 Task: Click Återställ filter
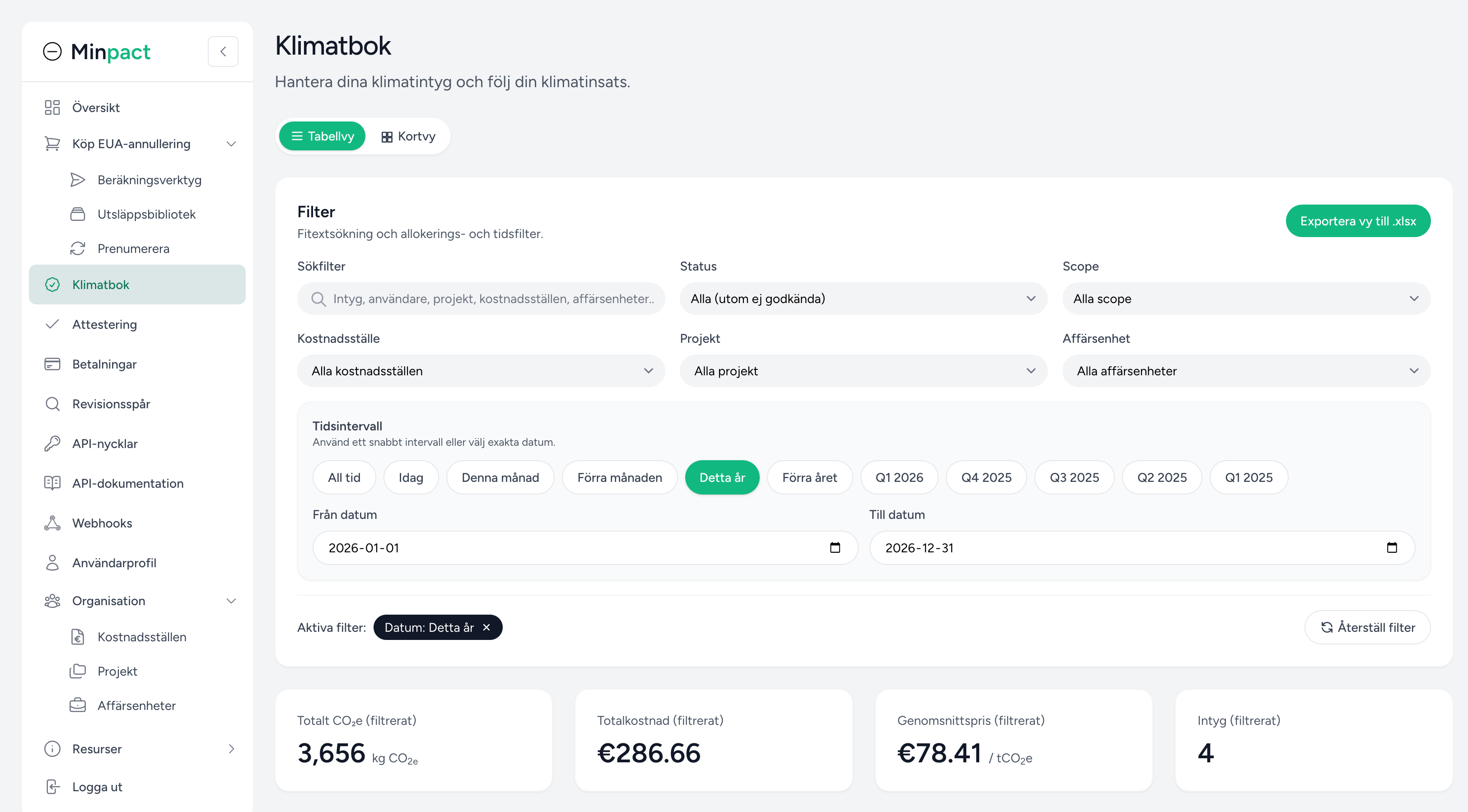pos(1366,627)
